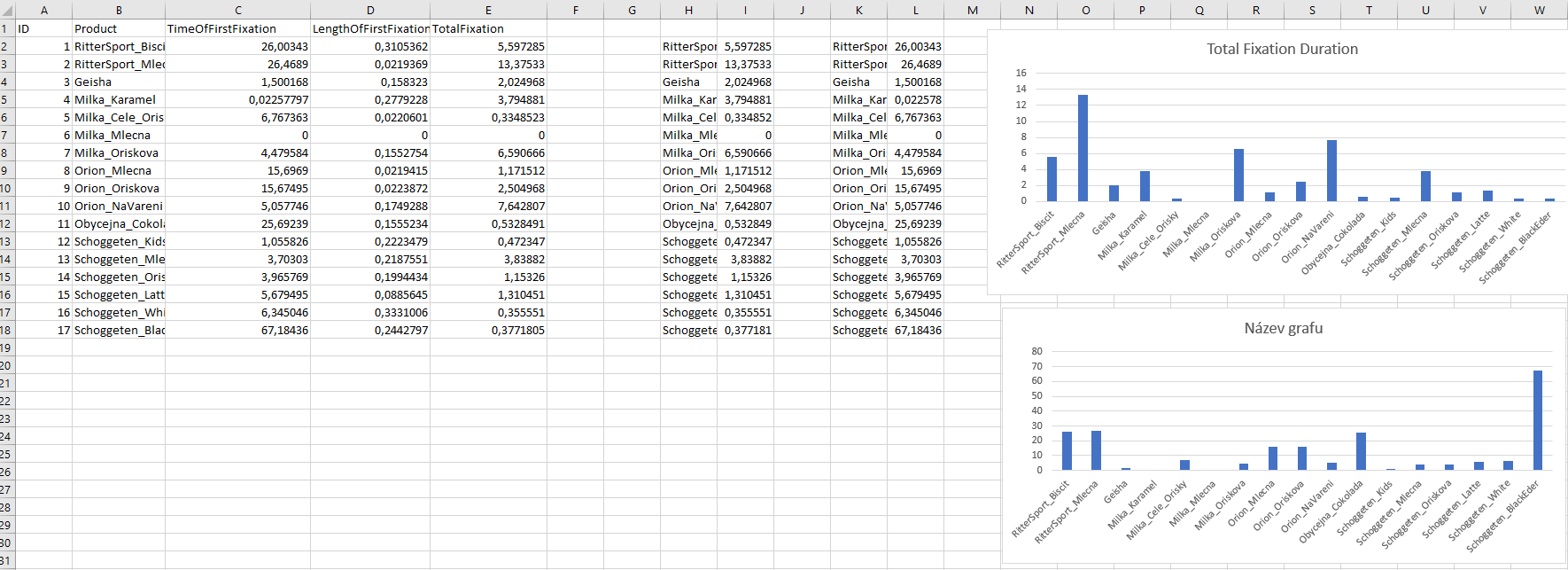Select column K header

[858, 10]
